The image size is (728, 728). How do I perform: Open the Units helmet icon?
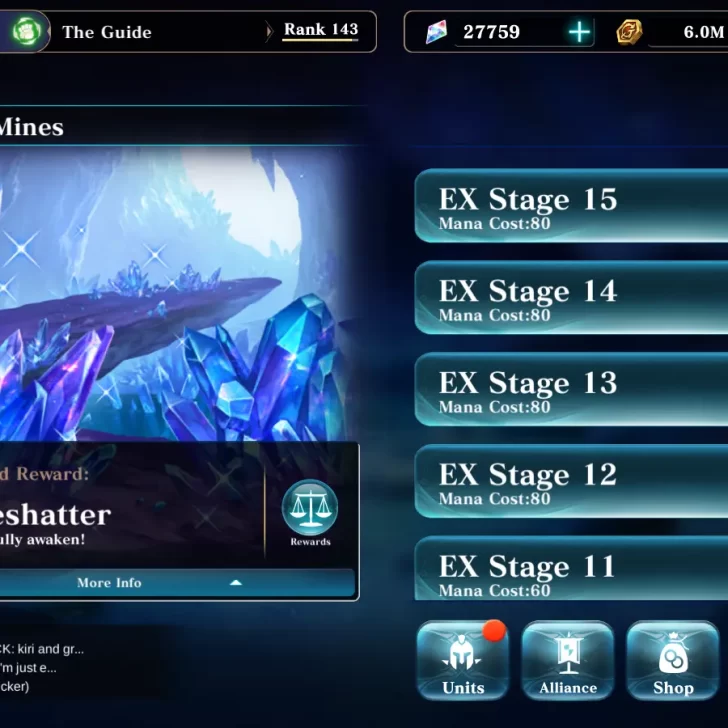tap(463, 660)
